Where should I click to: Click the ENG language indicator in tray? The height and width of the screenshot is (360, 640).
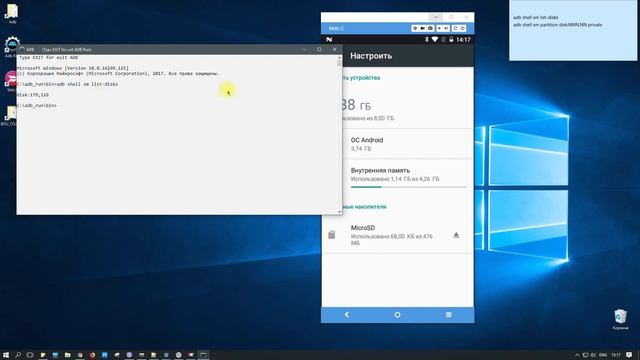603,355
